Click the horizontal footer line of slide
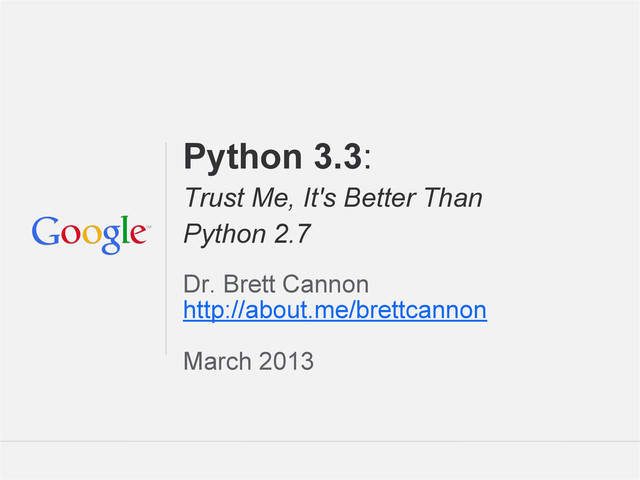640x480 pixels. (x=320, y=441)
